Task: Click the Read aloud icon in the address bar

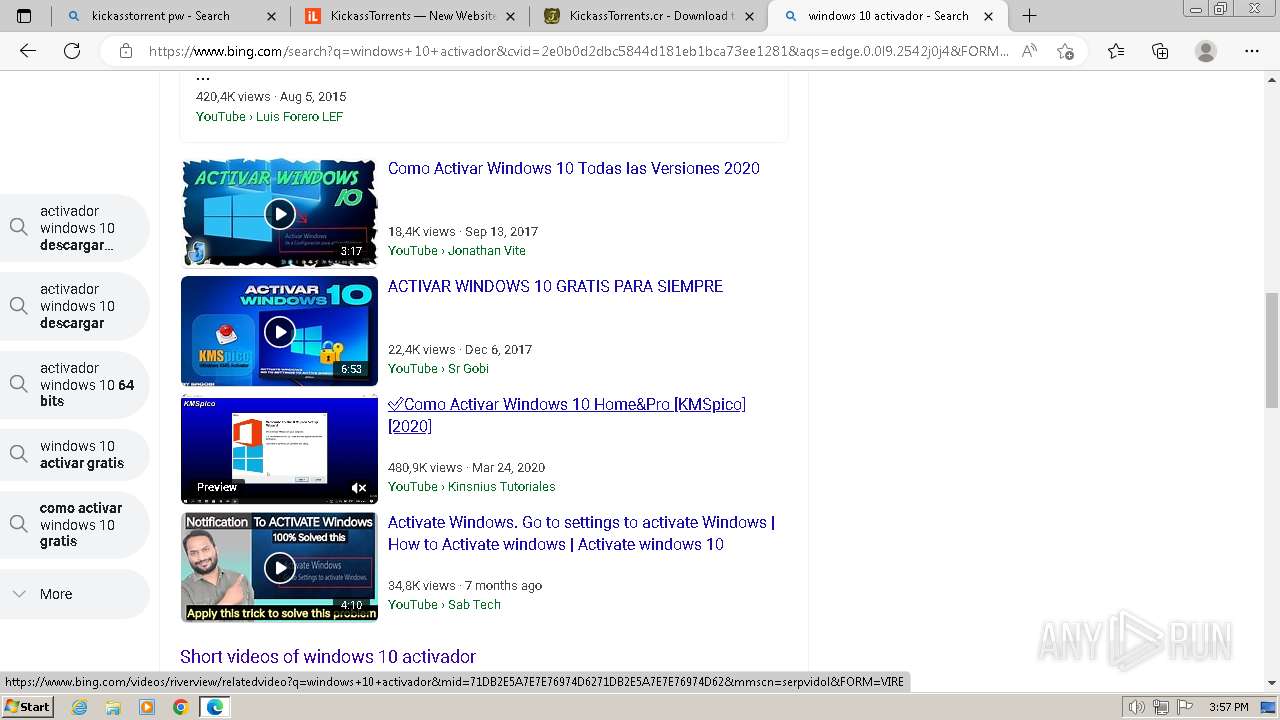Action: point(1029,51)
